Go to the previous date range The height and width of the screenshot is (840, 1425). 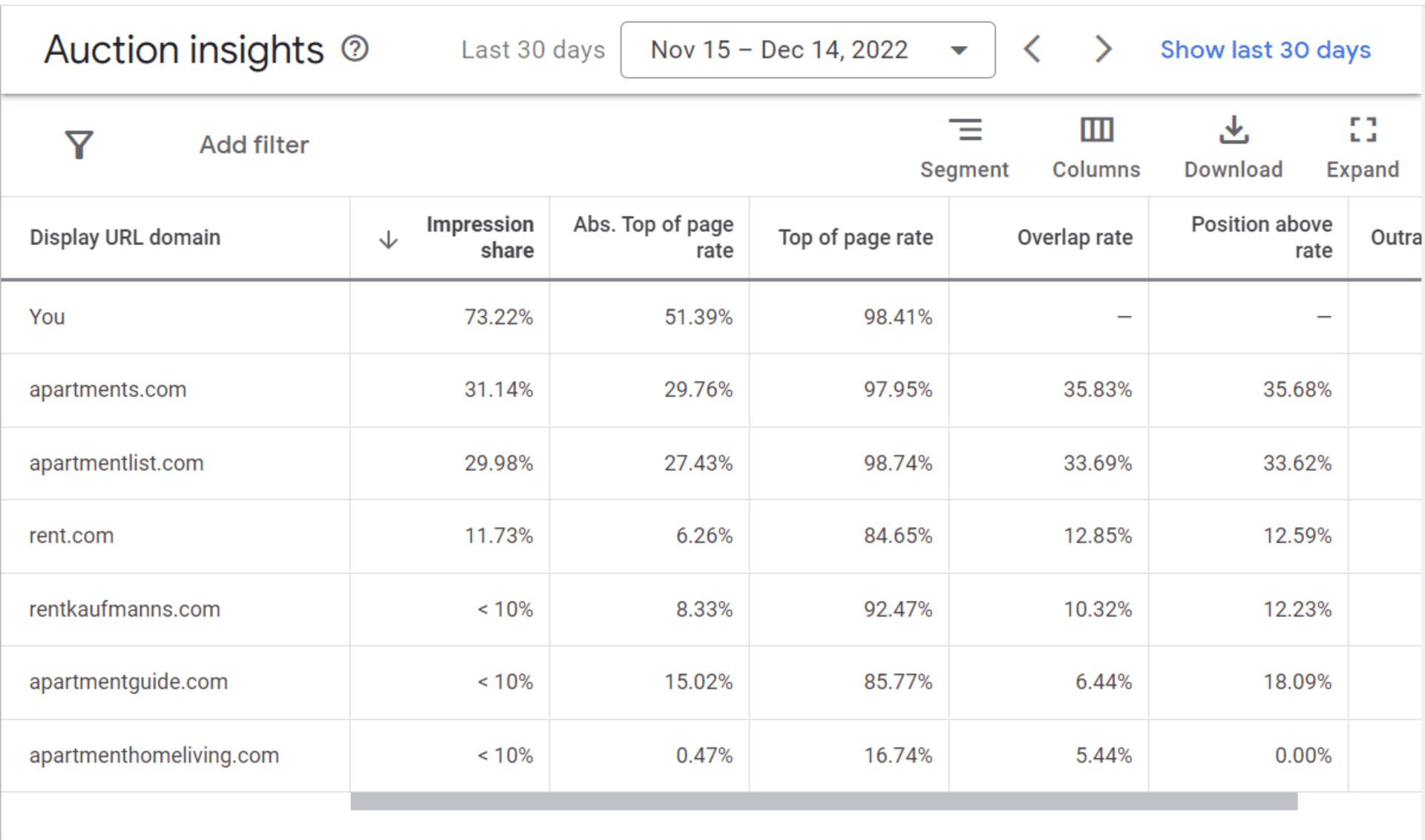[x=1032, y=50]
